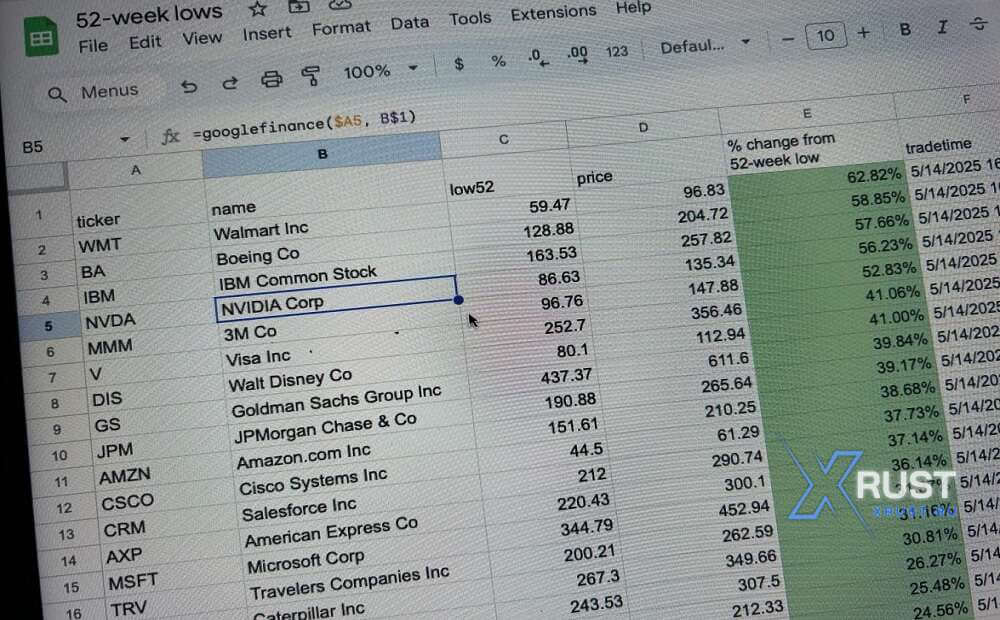Image resolution: width=1000 pixels, height=620 pixels.
Task: Open the Data menu
Action: (409, 23)
